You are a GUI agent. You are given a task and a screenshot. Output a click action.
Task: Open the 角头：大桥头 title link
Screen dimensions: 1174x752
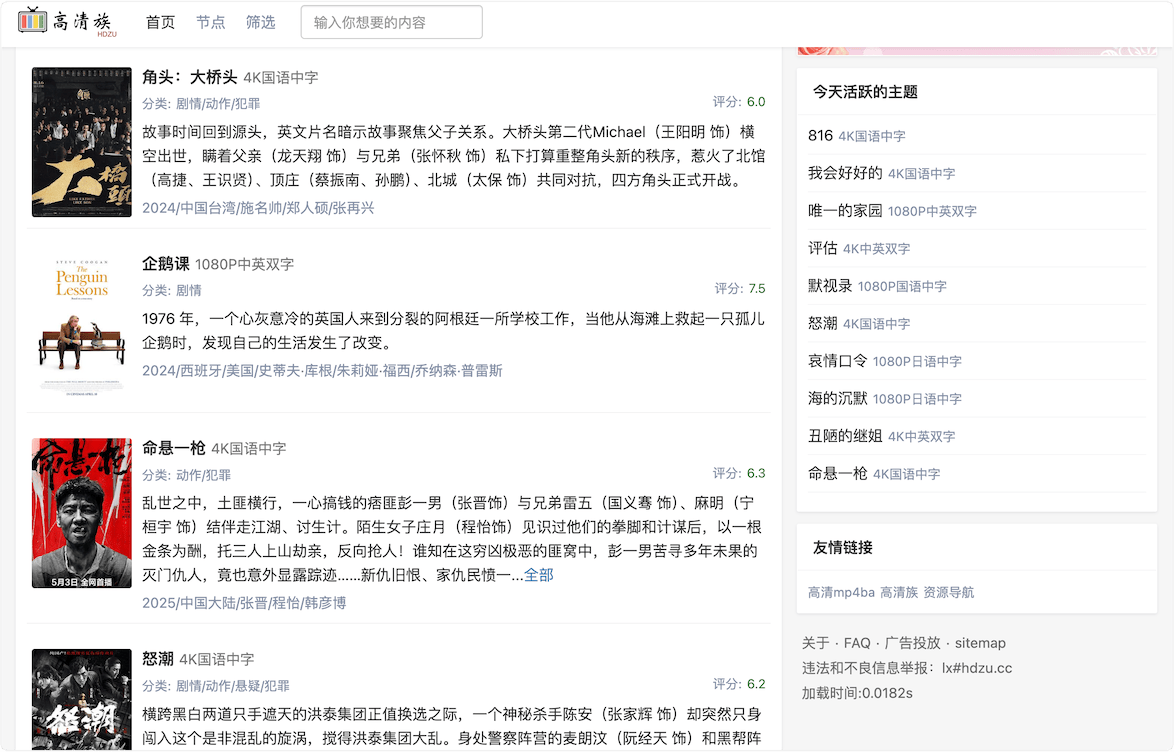coord(189,77)
